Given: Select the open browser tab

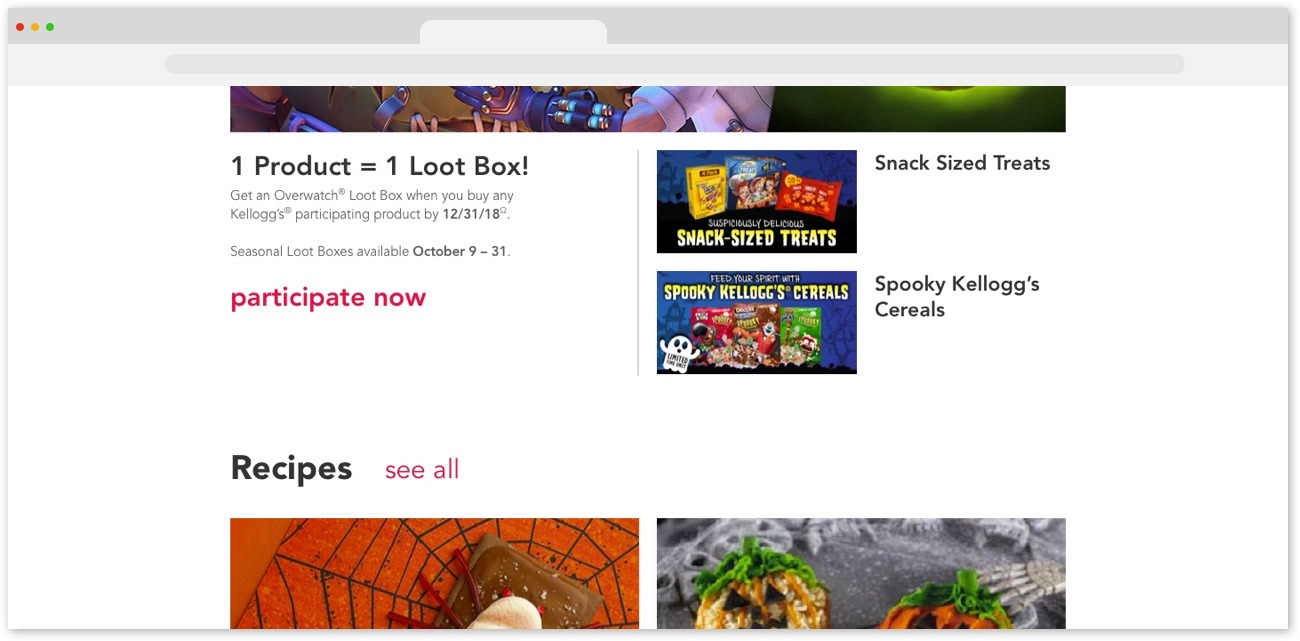Looking at the screenshot, I should click(513, 32).
